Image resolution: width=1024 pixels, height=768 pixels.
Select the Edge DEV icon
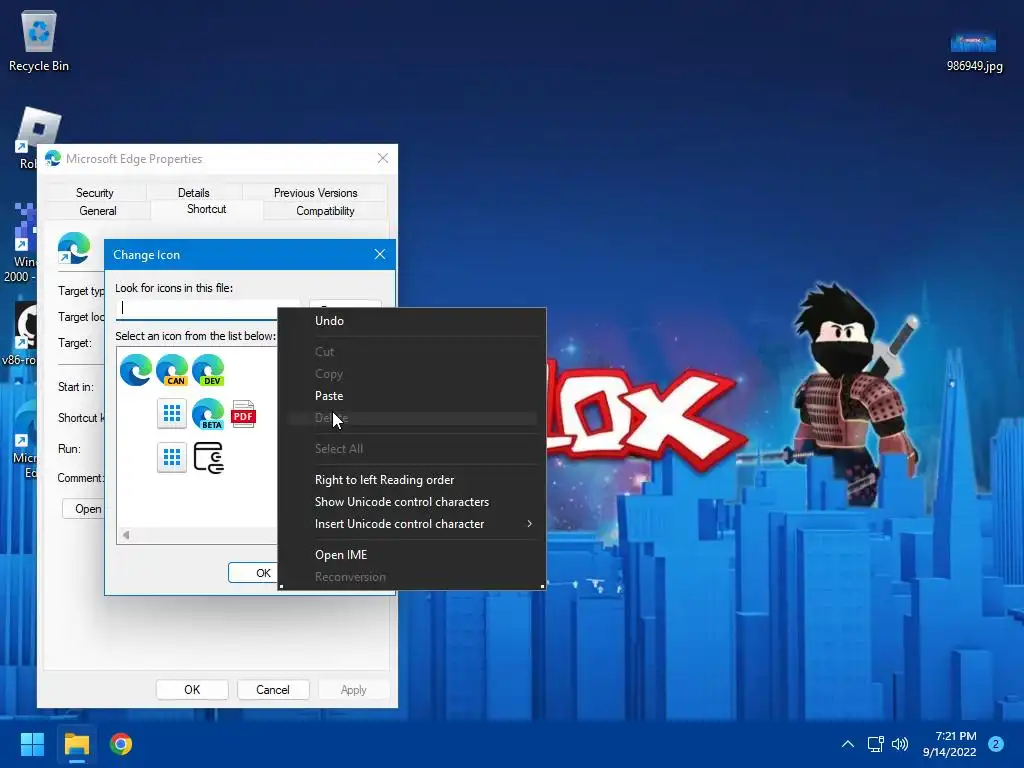208,370
